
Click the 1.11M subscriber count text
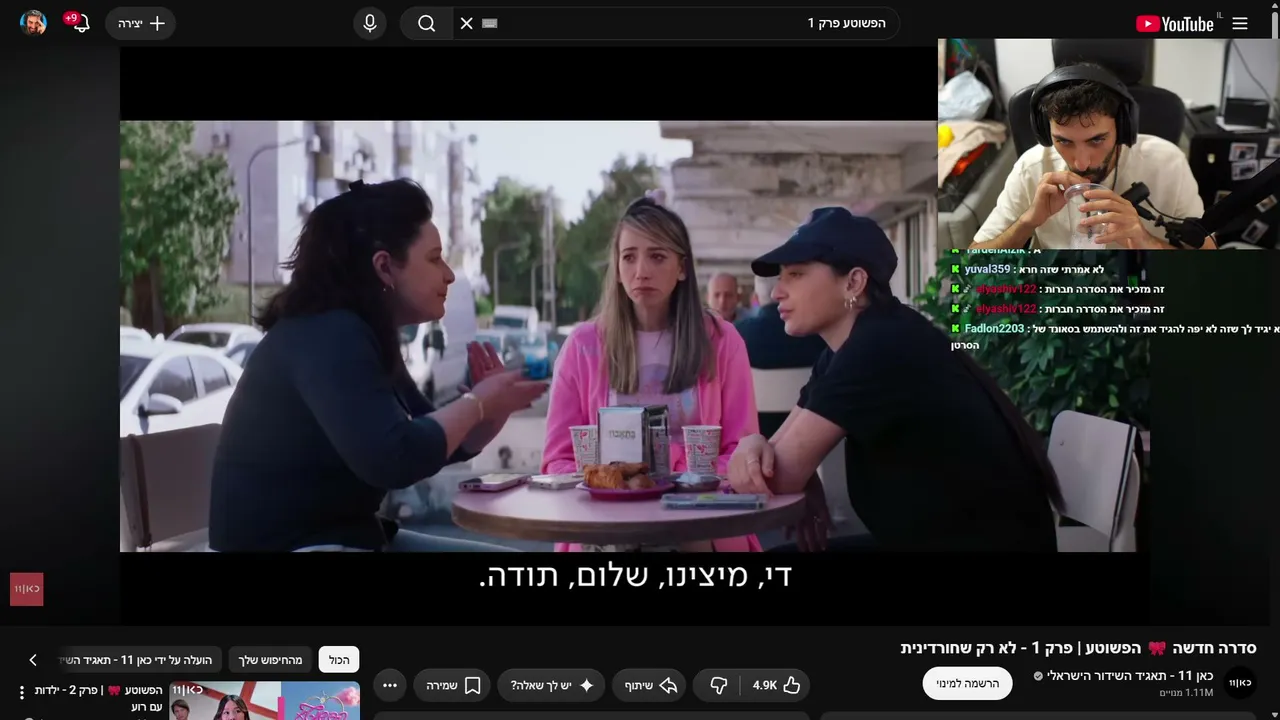point(1186,693)
